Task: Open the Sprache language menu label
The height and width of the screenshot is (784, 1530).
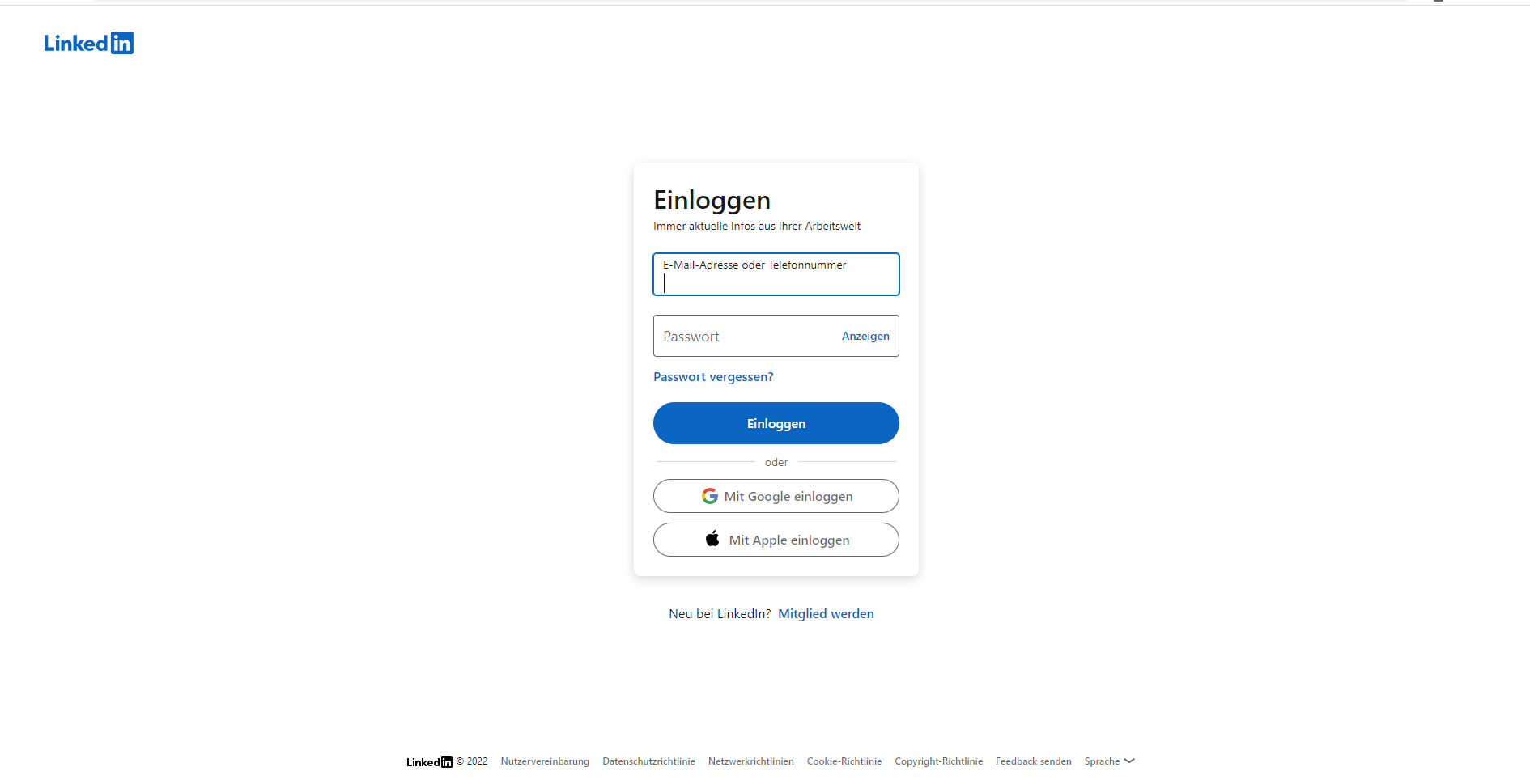Action: (1102, 761)
